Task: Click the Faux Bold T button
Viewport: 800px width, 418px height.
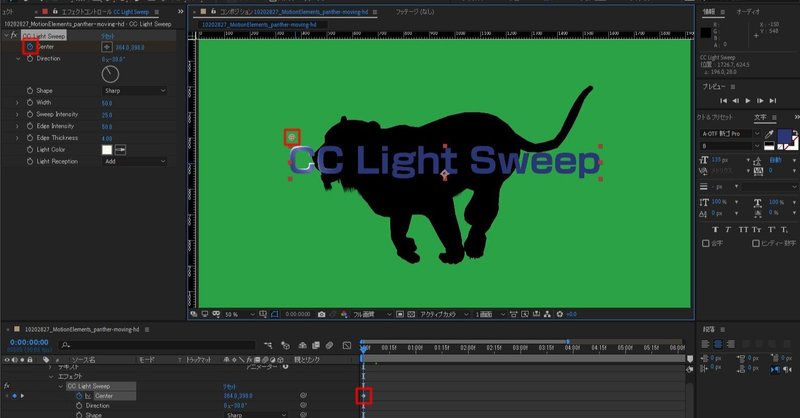Action: point(715,230)
